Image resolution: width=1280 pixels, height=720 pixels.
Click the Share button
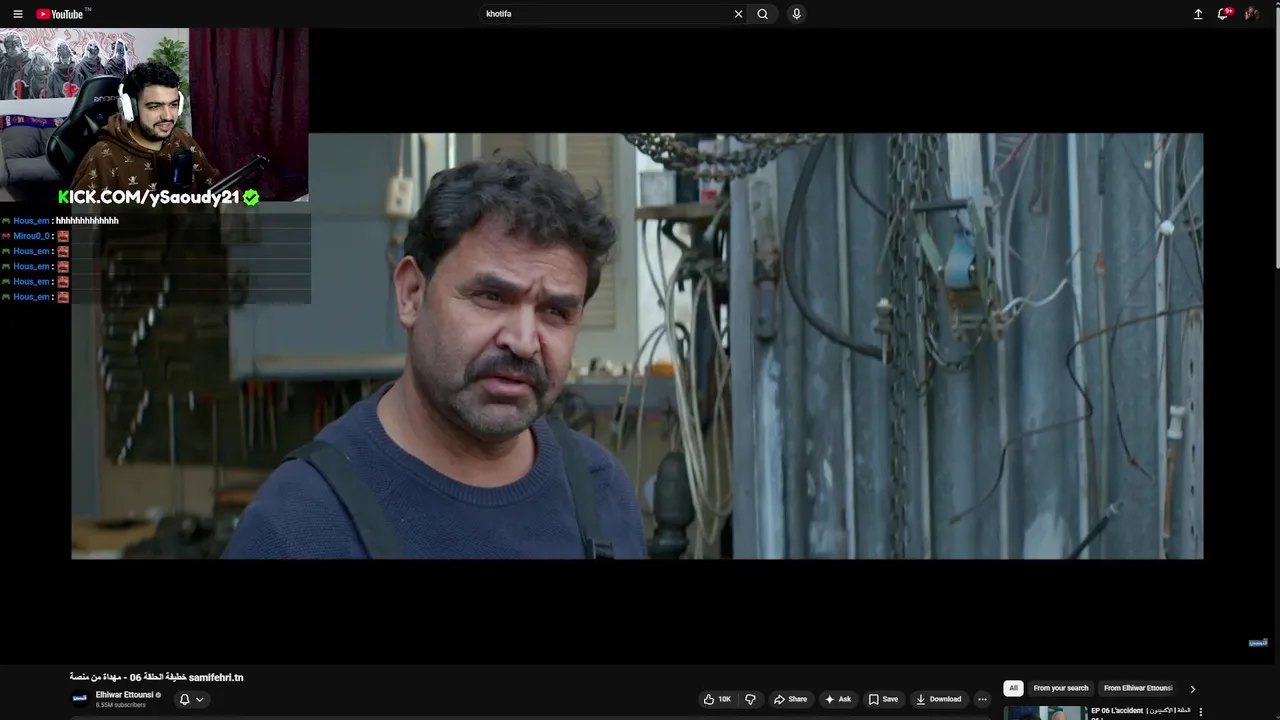tap(790, 699)
